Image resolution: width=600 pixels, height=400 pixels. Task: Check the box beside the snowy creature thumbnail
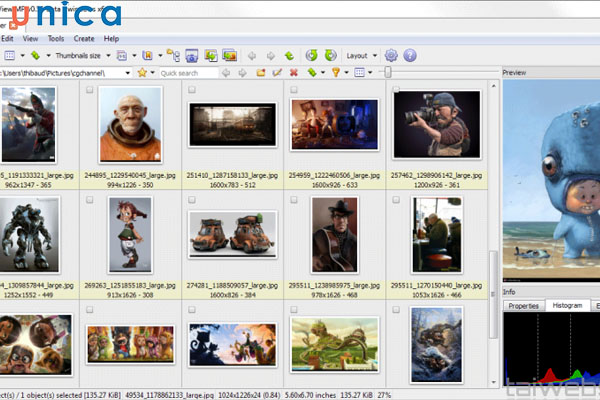coord(396,310)
